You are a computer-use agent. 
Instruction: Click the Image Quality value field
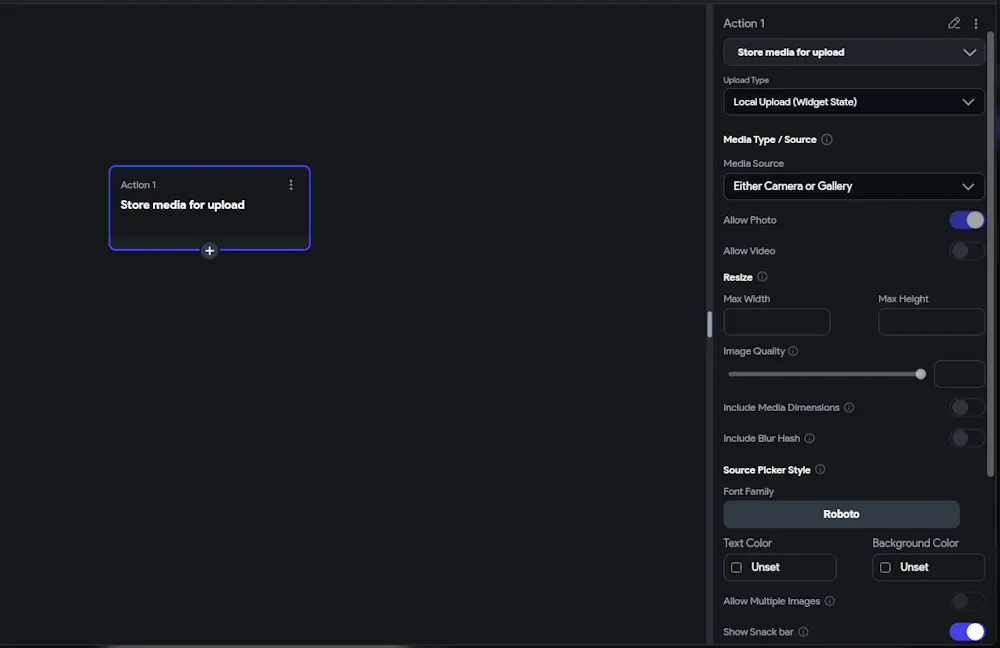click(x=959, y=374)
